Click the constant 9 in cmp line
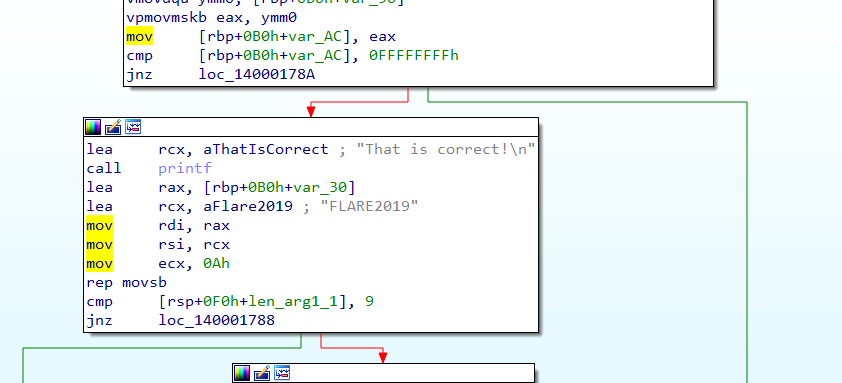 coord(369,302)
